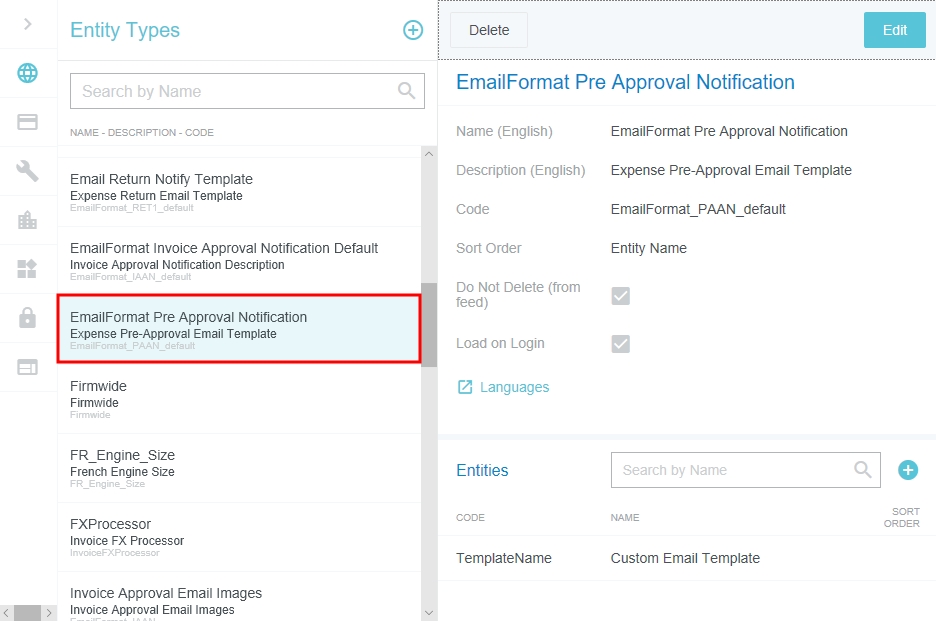Image resolution: width=936 pixels, height=621 pixels.
Task: Open the Languages link
Action: click(514, 387)
